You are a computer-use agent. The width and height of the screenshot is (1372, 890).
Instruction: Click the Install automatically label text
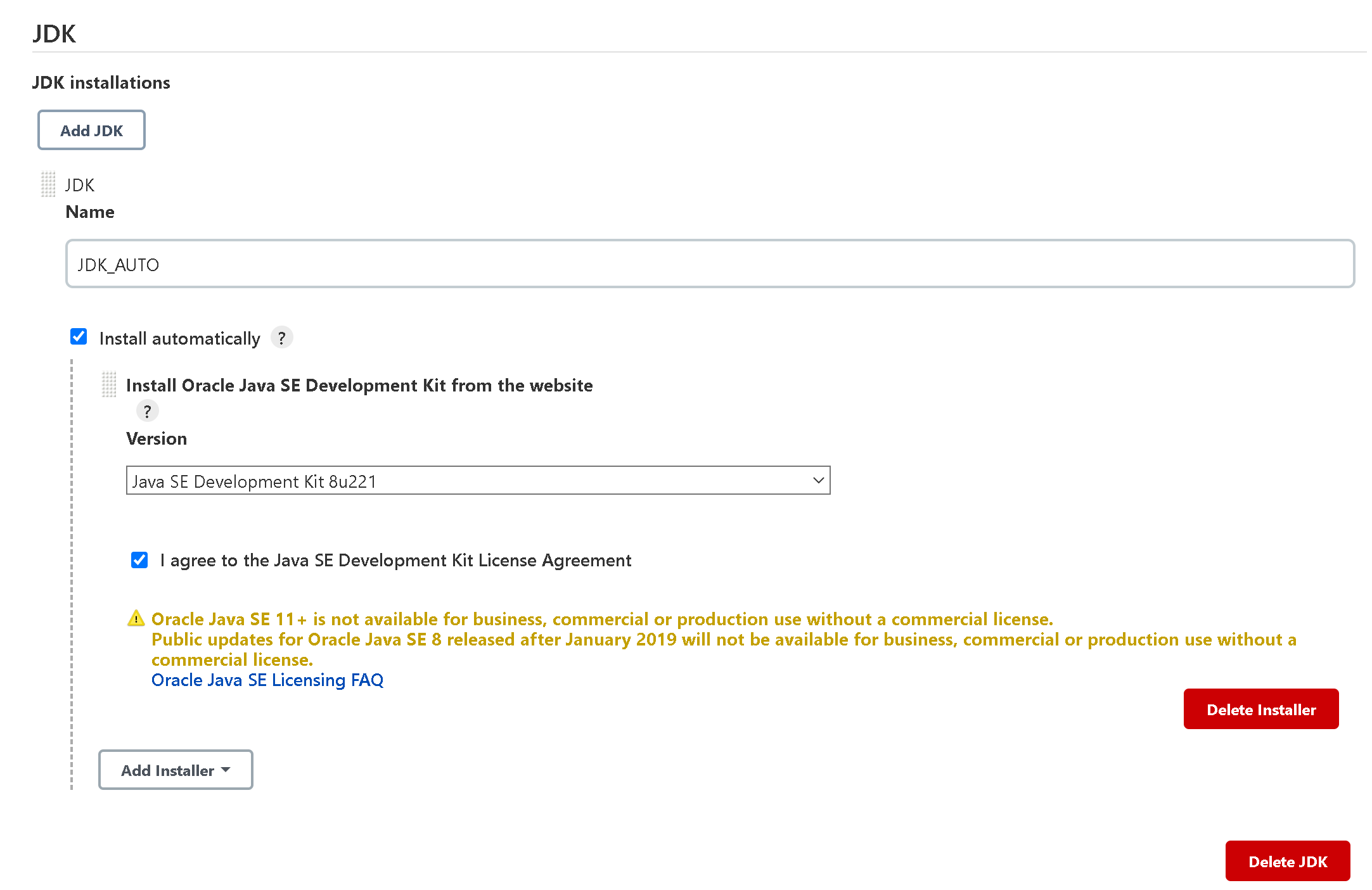click(180, 338)
